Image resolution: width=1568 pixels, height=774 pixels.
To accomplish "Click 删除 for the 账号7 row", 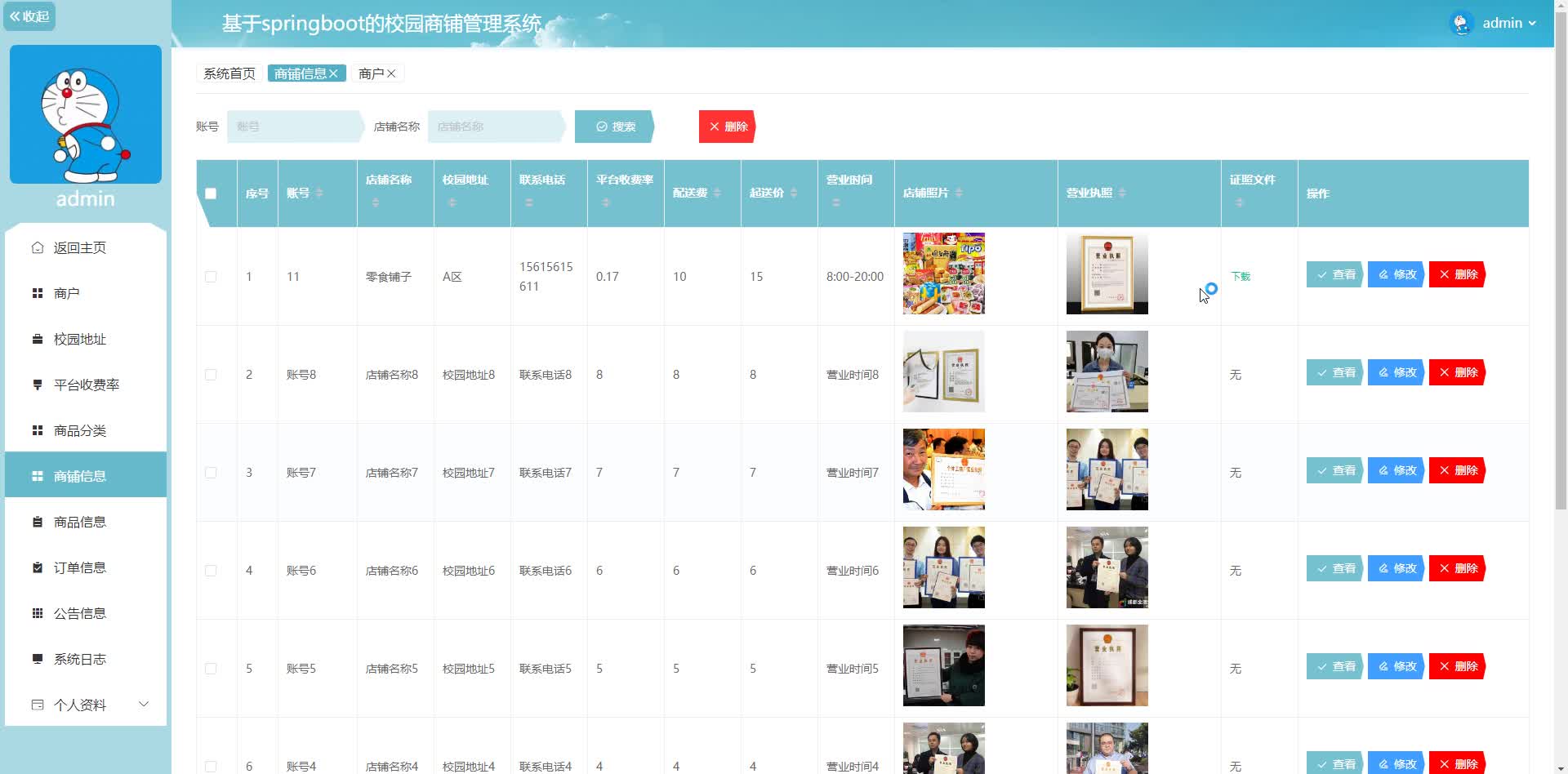I will 1458,470.
